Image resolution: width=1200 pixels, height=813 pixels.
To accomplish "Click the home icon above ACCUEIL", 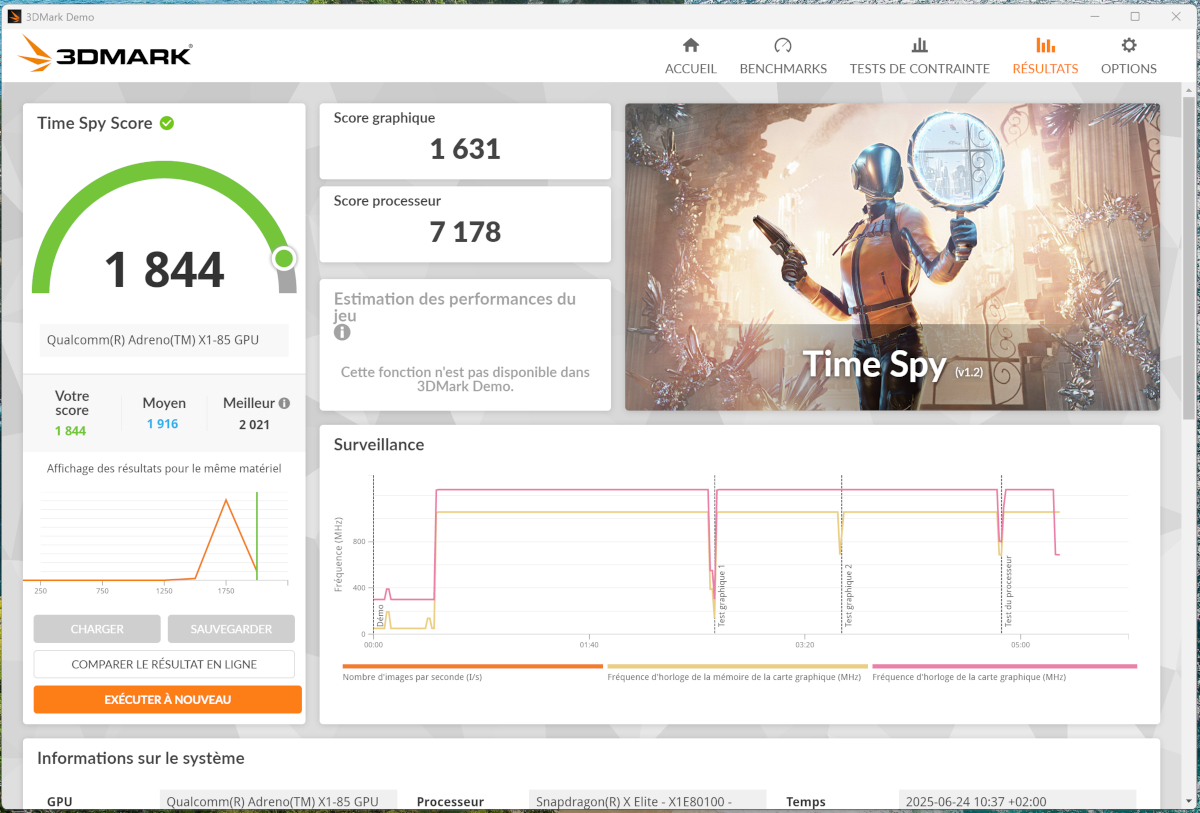I will [x=691, y=45].
